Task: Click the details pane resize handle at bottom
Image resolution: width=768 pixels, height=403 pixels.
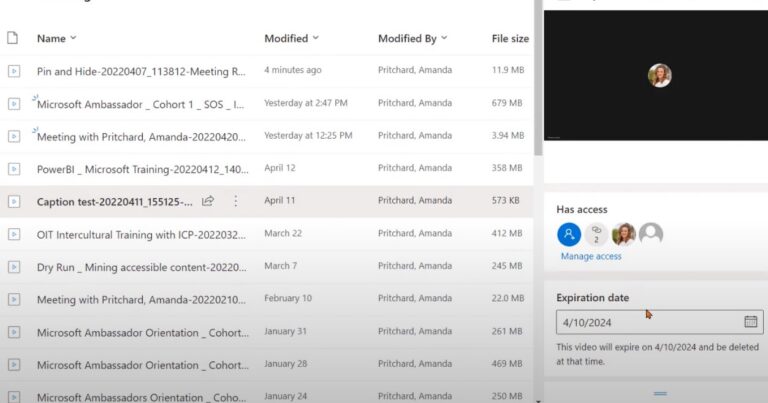Action: pos(659,393)
